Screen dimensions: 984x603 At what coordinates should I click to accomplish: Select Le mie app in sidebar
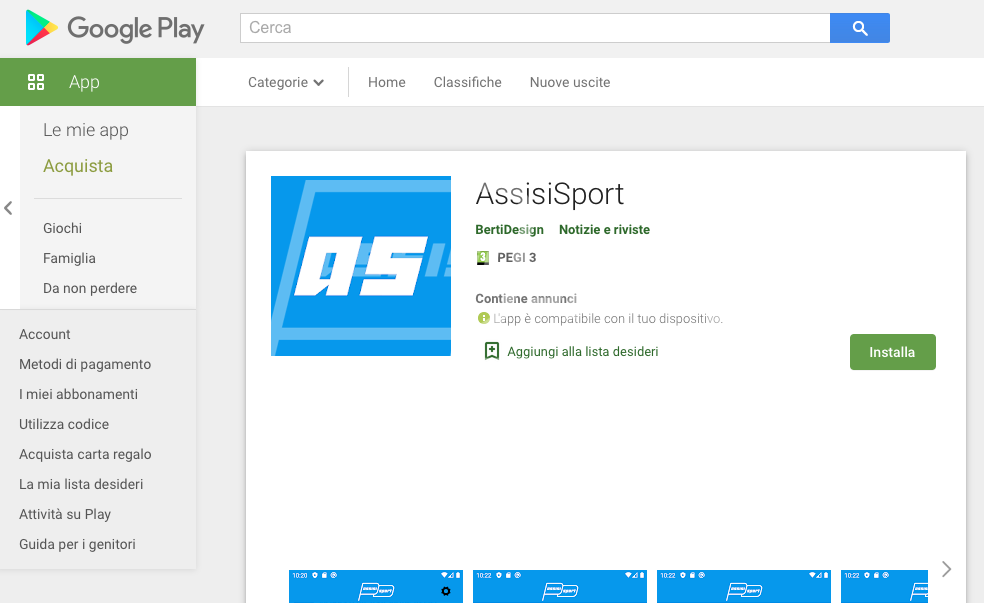click(86, 130)
